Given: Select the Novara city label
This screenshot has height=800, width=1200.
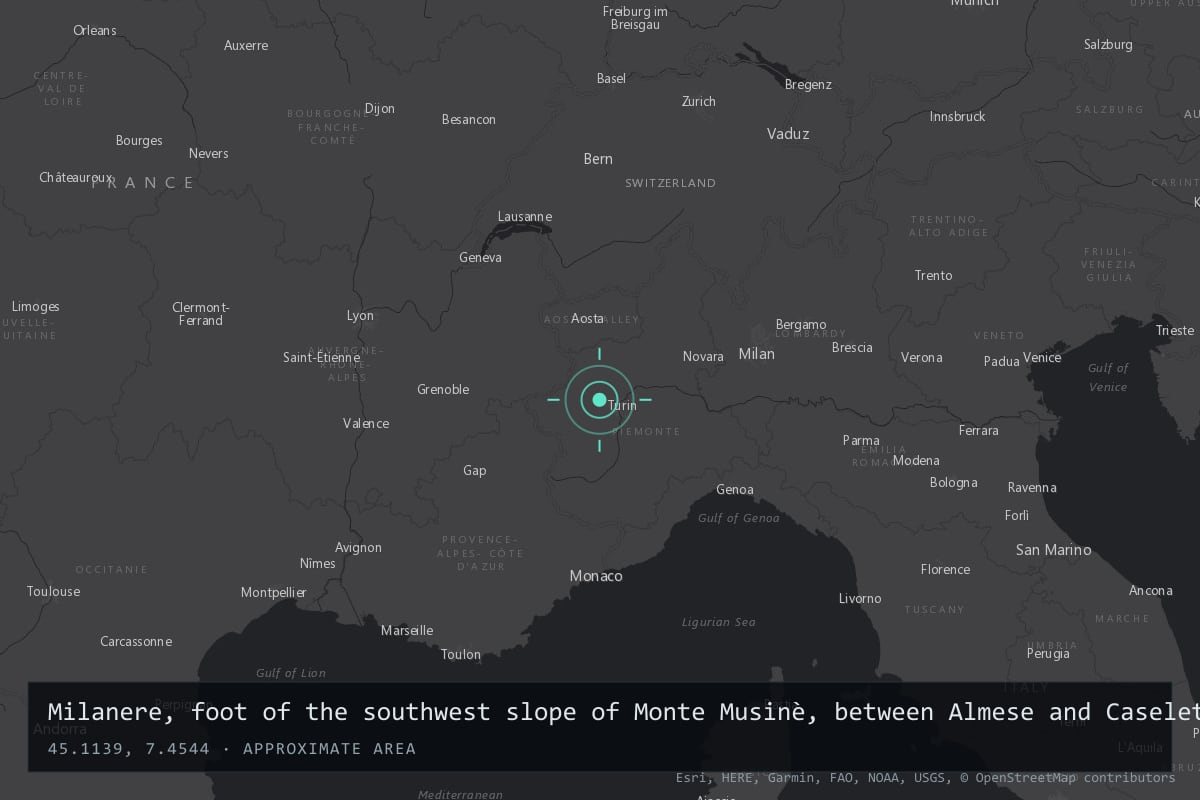Looking at the screenshot, I should coord(703,357).
